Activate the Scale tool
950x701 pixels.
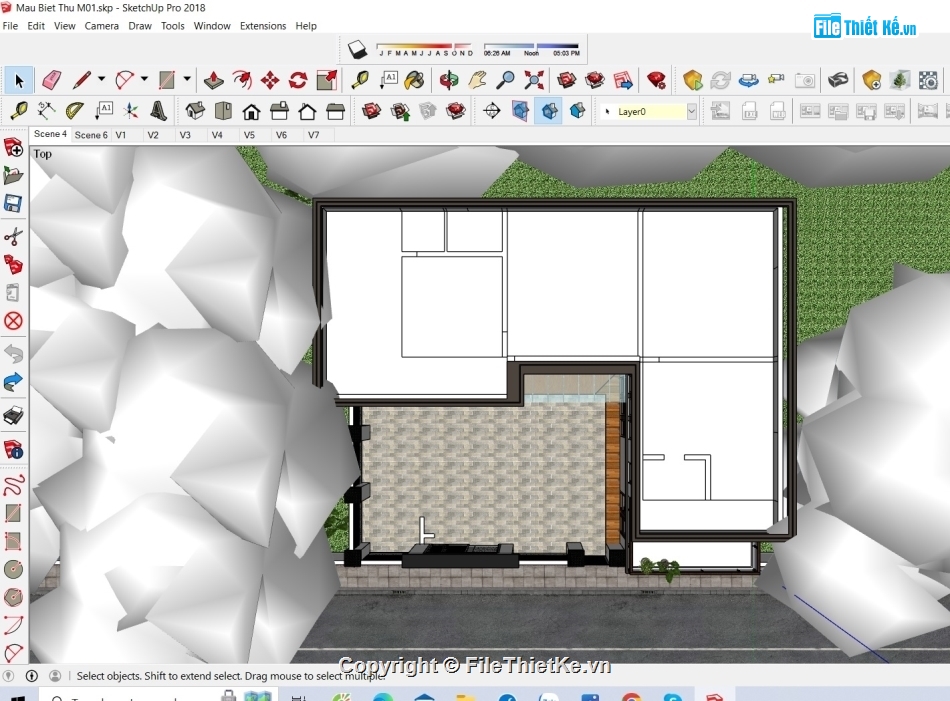coord(327,80)
